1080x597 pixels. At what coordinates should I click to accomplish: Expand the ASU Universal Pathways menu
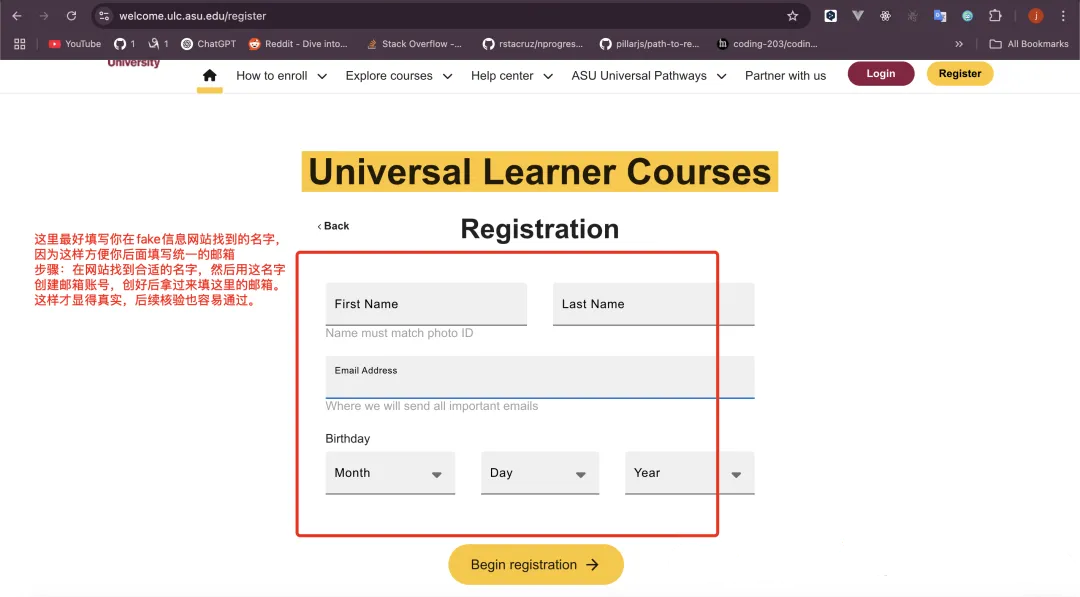pyautogui.click(x=648, y=76)
